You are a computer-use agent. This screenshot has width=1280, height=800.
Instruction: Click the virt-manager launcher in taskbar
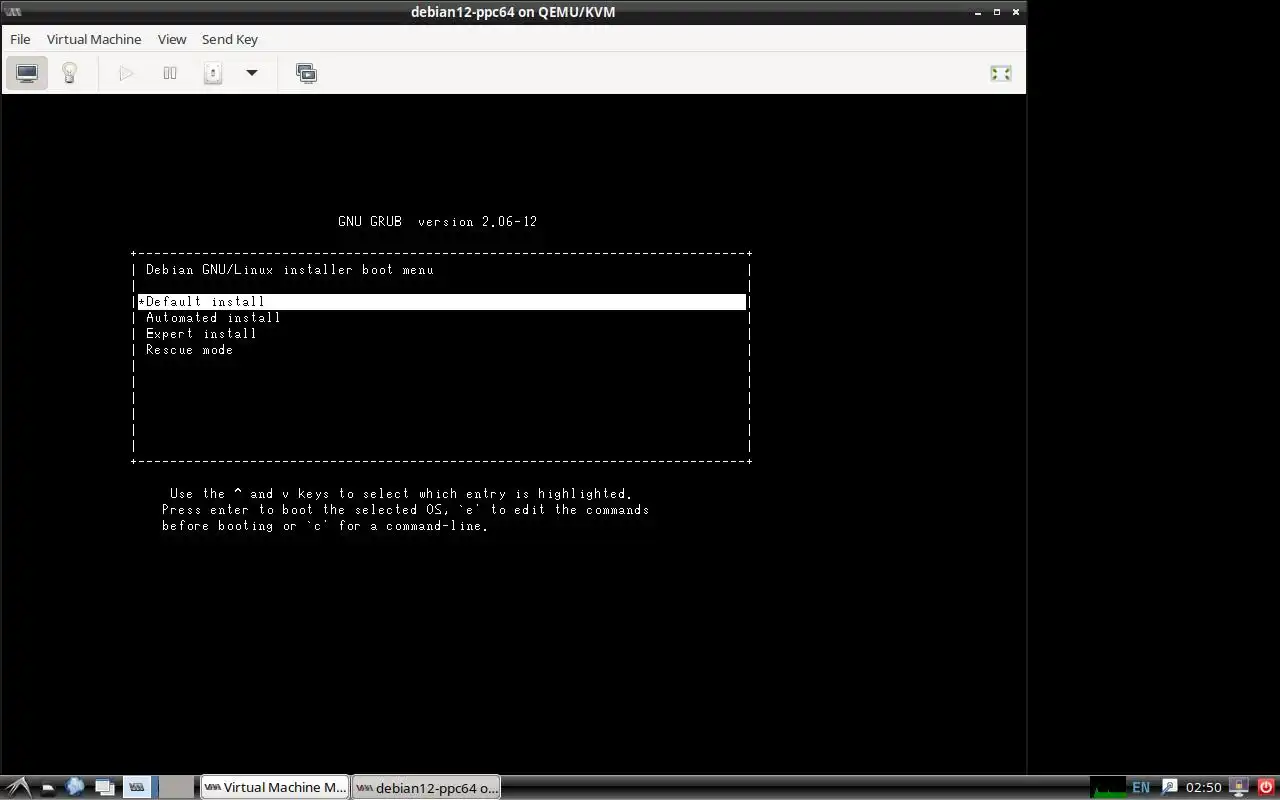pyautogui.click(x=137, y=787)
